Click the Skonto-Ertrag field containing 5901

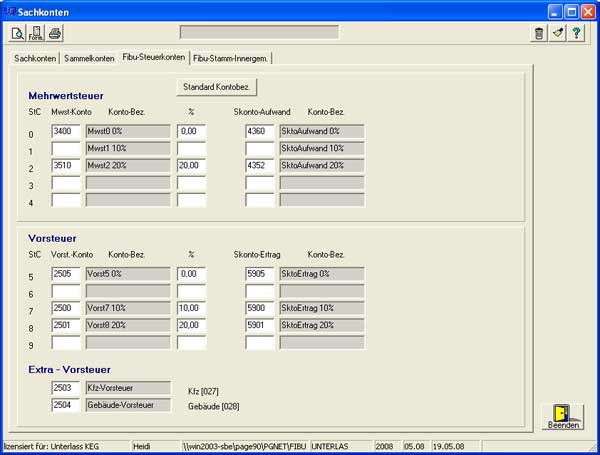[260, 325]
